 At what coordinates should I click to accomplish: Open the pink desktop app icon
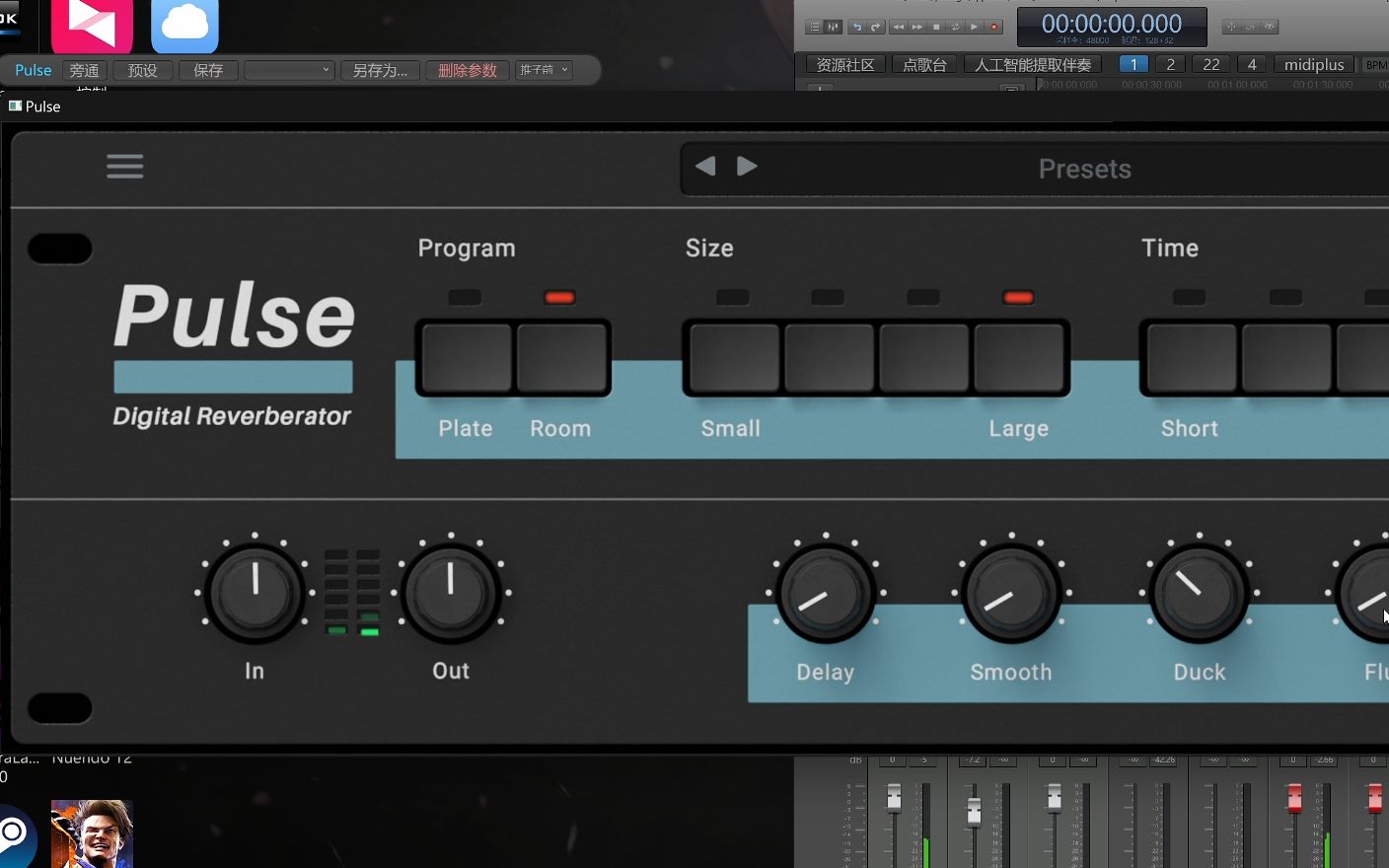pyautogui.click(x=92, y=25)
